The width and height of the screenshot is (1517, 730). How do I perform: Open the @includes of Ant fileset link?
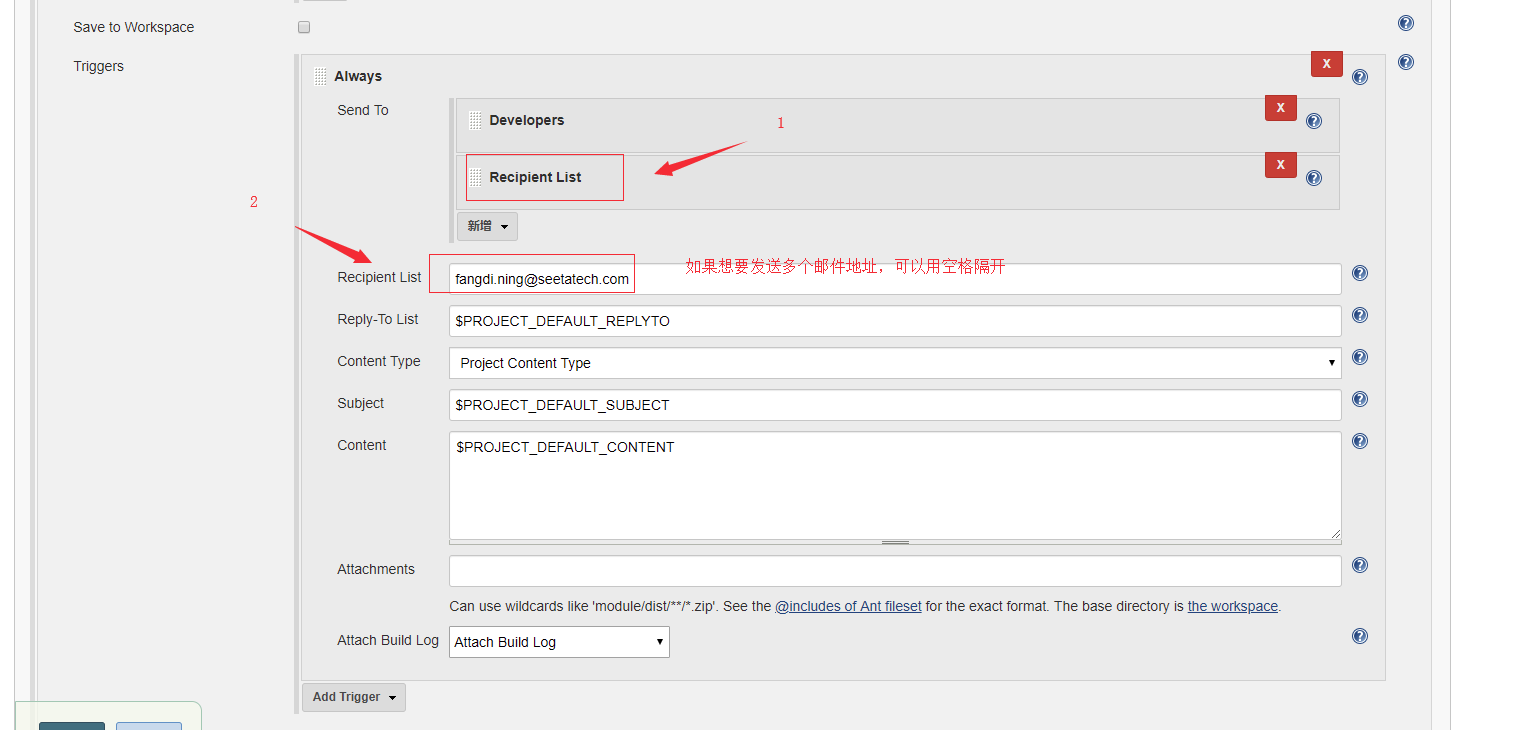(x=848, y=606)
